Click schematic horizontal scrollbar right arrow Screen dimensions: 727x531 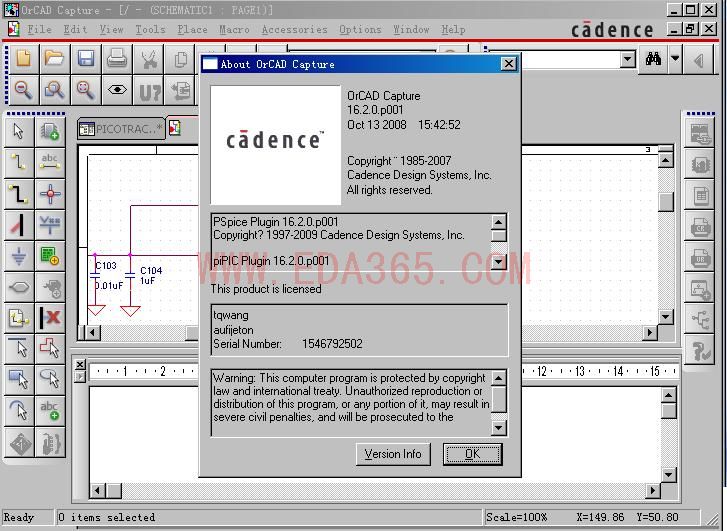pos(650,332)
